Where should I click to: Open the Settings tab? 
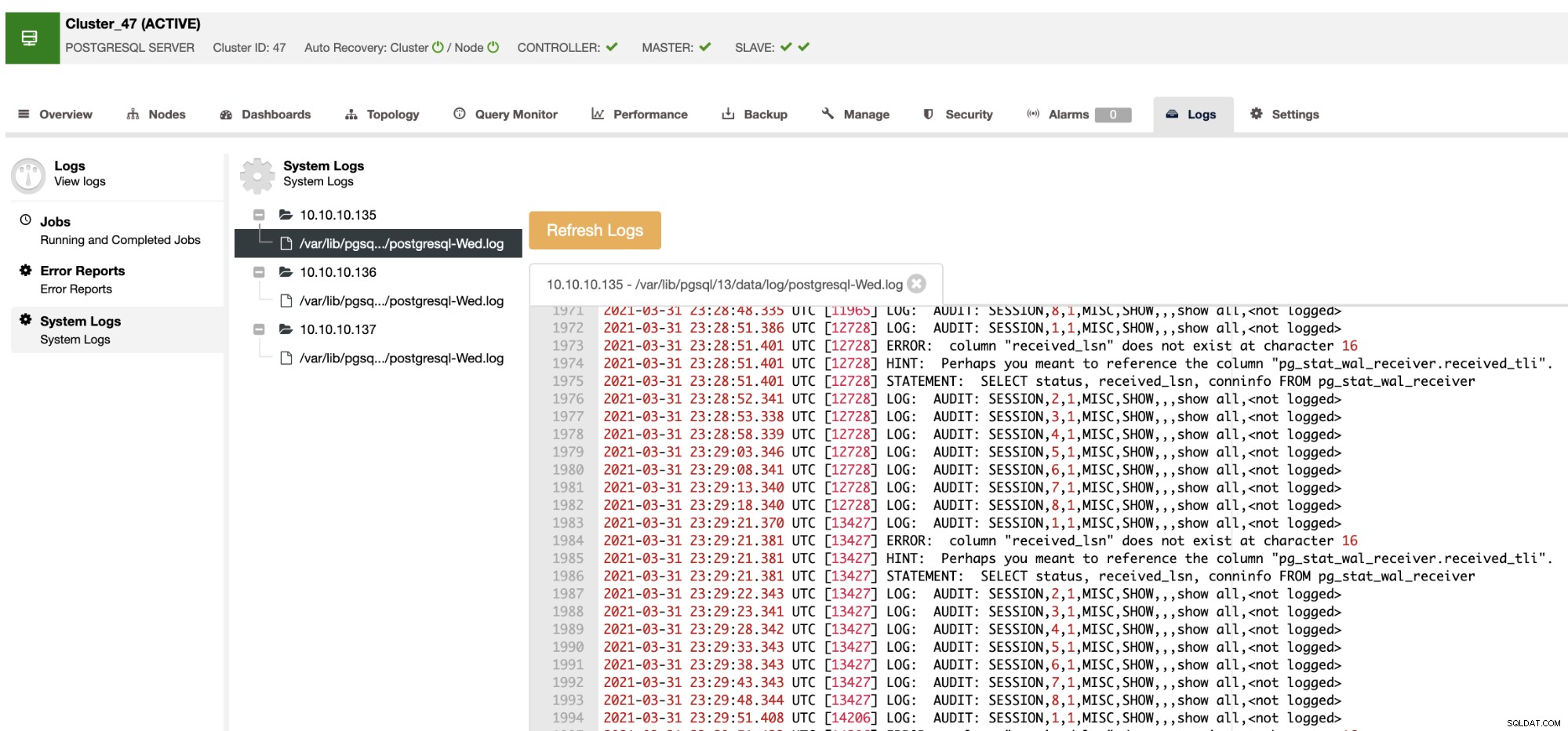(1284, 115)
